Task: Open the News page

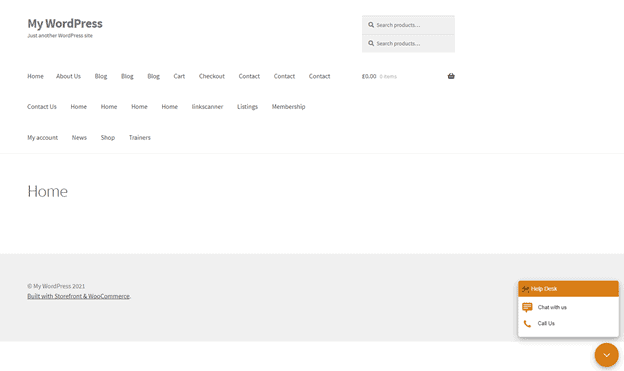Action: 79,138
